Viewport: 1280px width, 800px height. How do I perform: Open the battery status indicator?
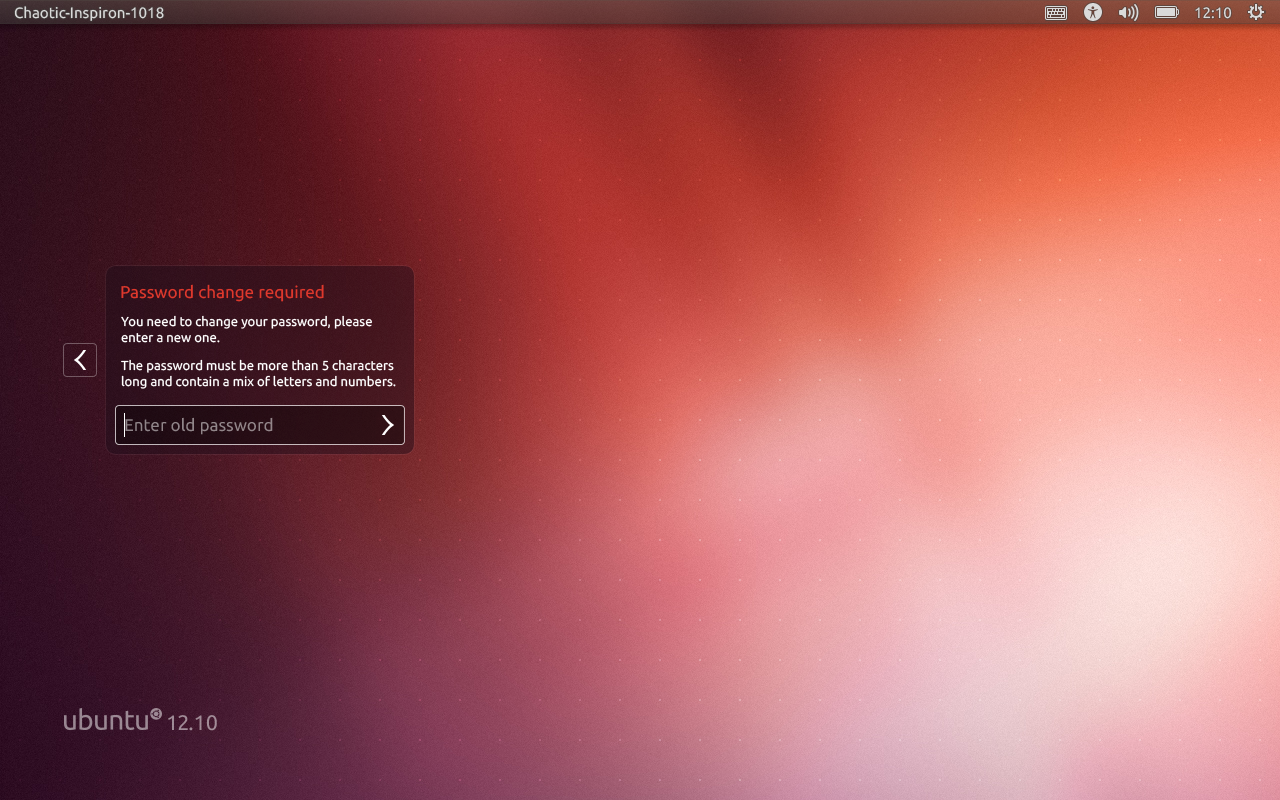click(1167, 13)
